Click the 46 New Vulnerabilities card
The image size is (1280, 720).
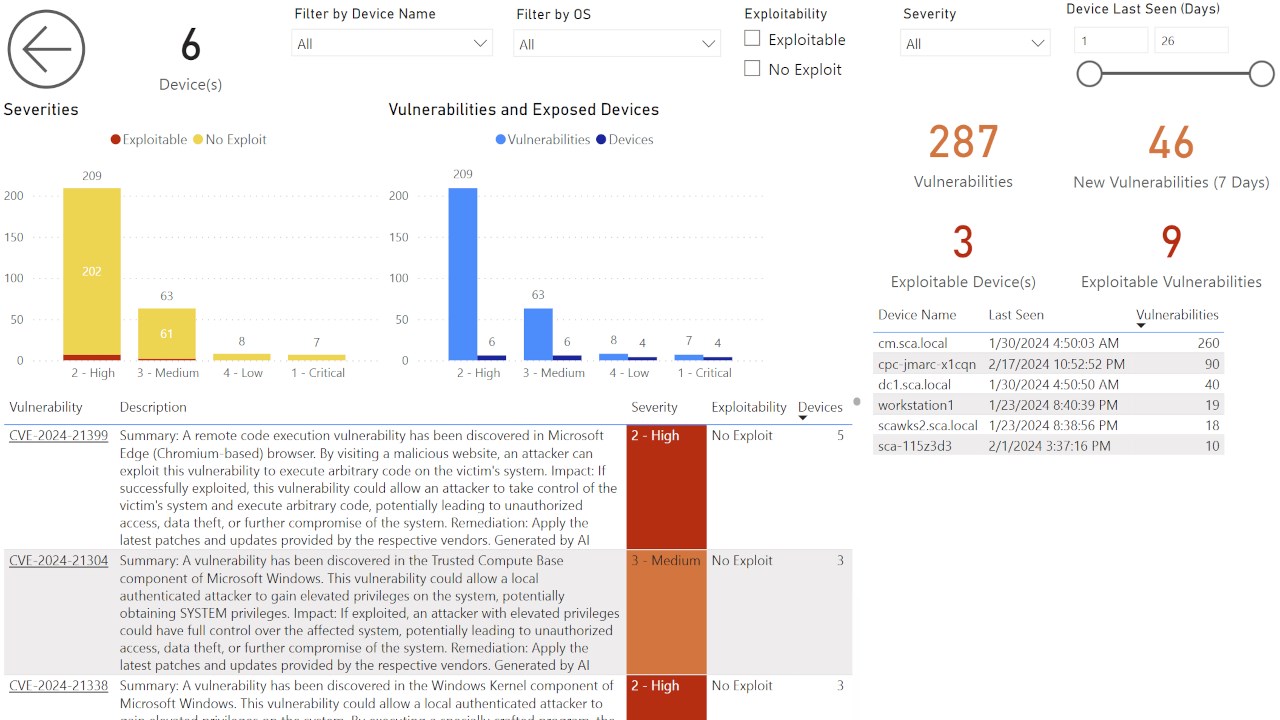[1171, 156]
